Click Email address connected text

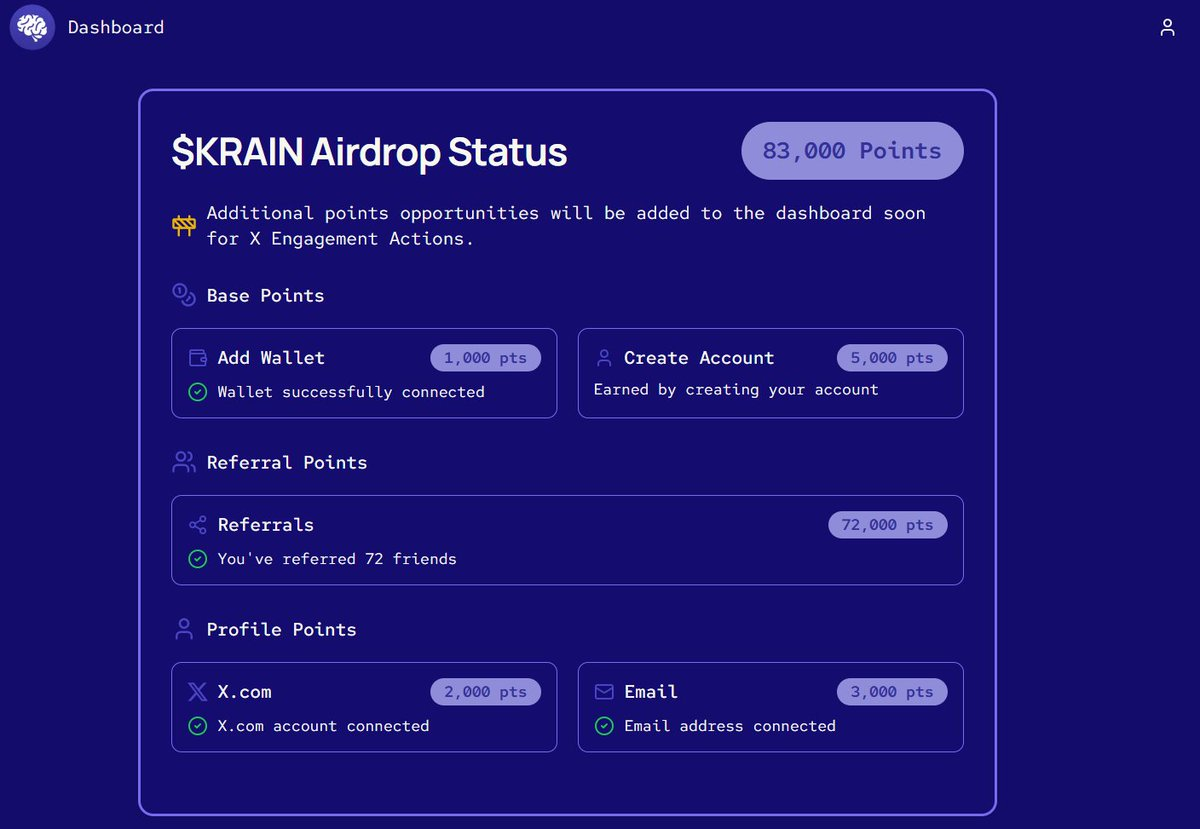click(730, 726)
